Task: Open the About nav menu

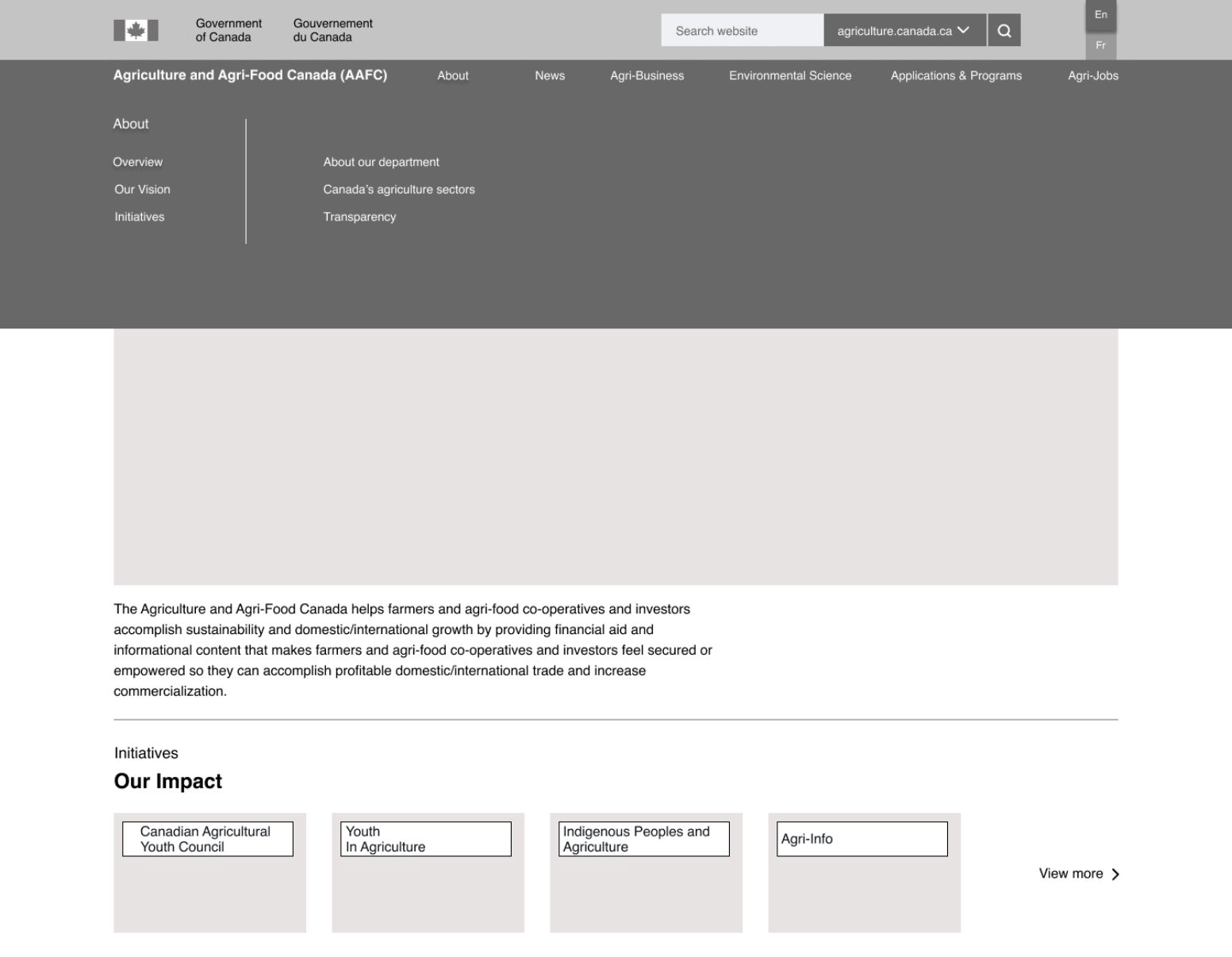Action: (x=453, y=75)
